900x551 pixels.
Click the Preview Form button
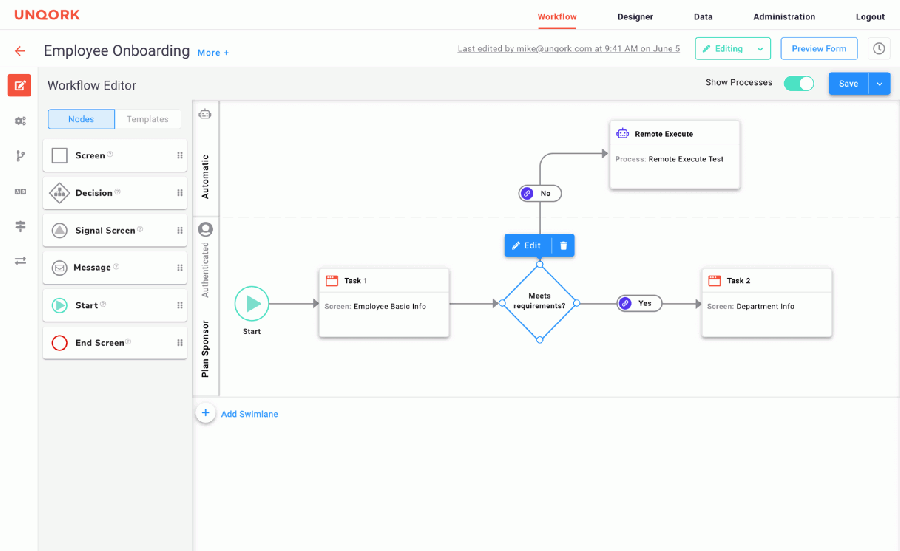818,49
